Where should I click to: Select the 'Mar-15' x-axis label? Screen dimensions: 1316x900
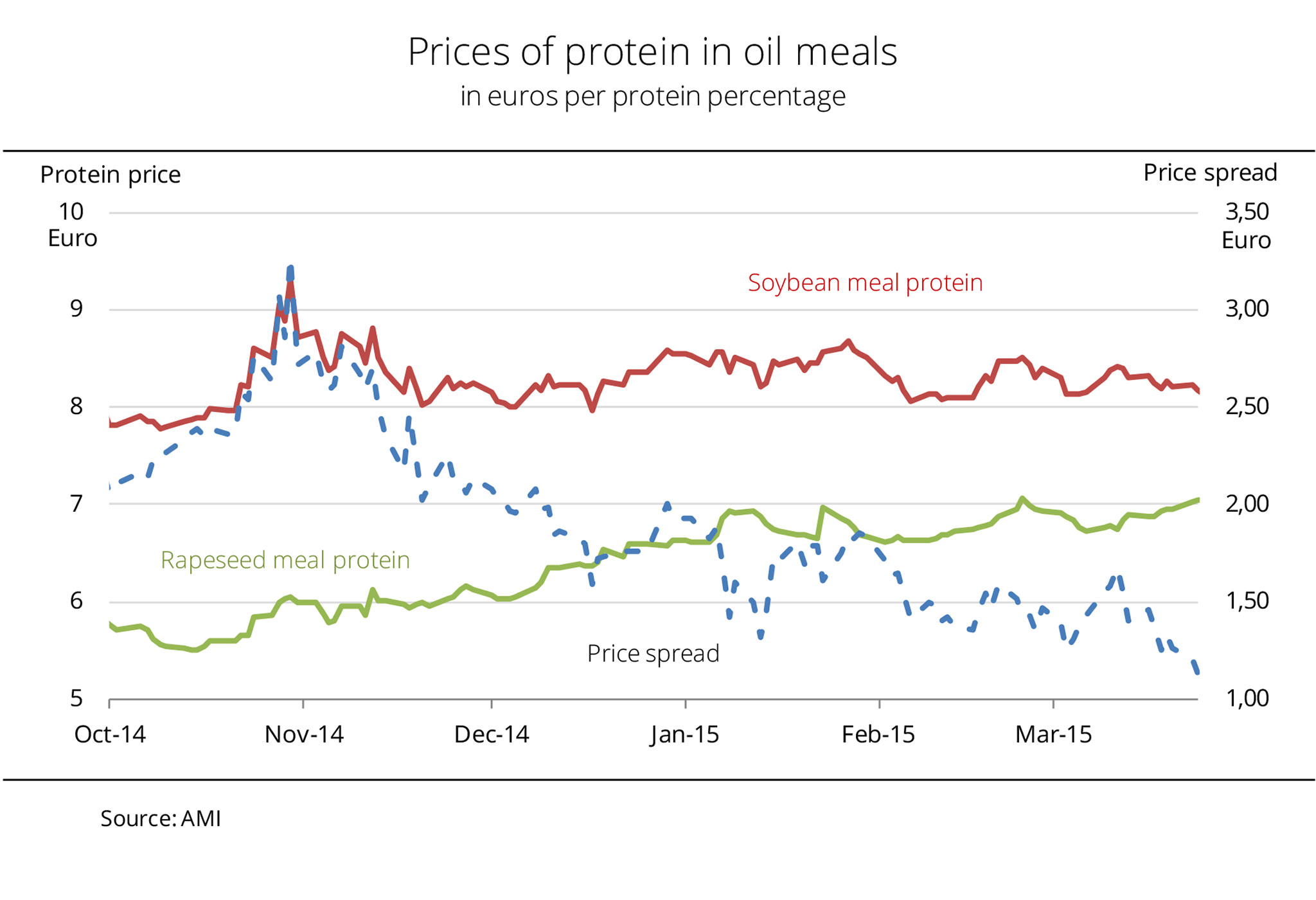point(1053,734)
